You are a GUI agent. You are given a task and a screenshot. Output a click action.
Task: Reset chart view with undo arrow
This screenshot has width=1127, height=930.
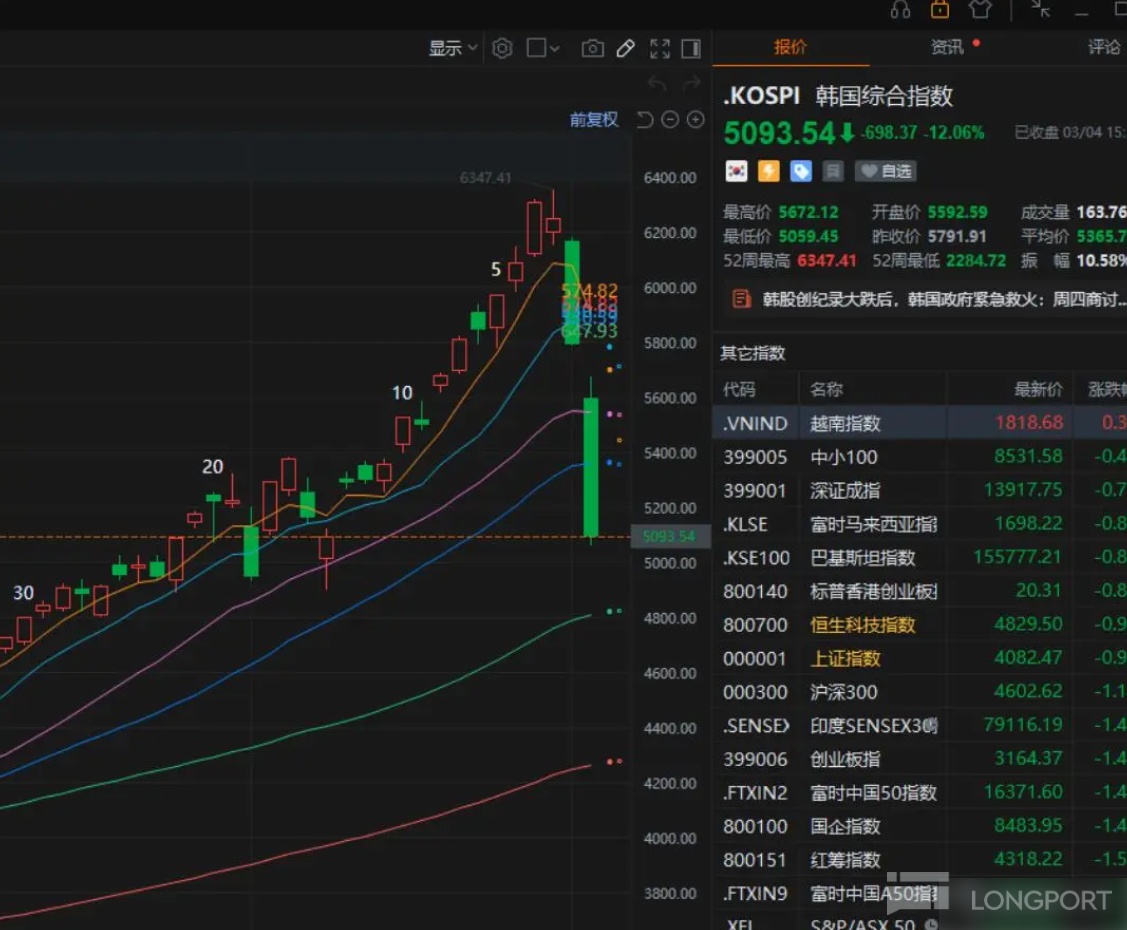pyautogui.click(x=645, y=120)
